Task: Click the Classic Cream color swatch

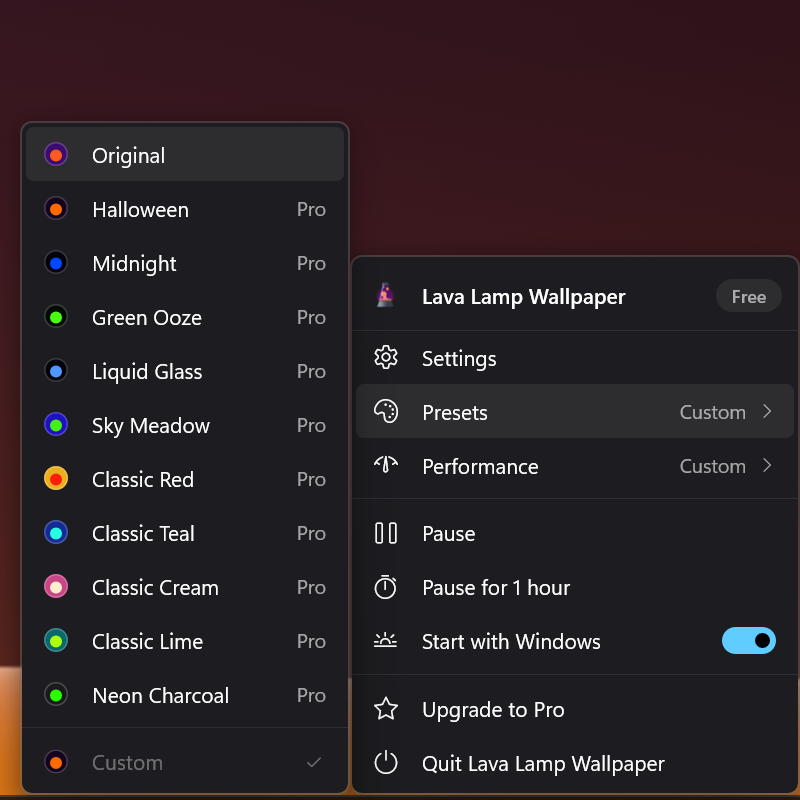Action: (56, 586)
